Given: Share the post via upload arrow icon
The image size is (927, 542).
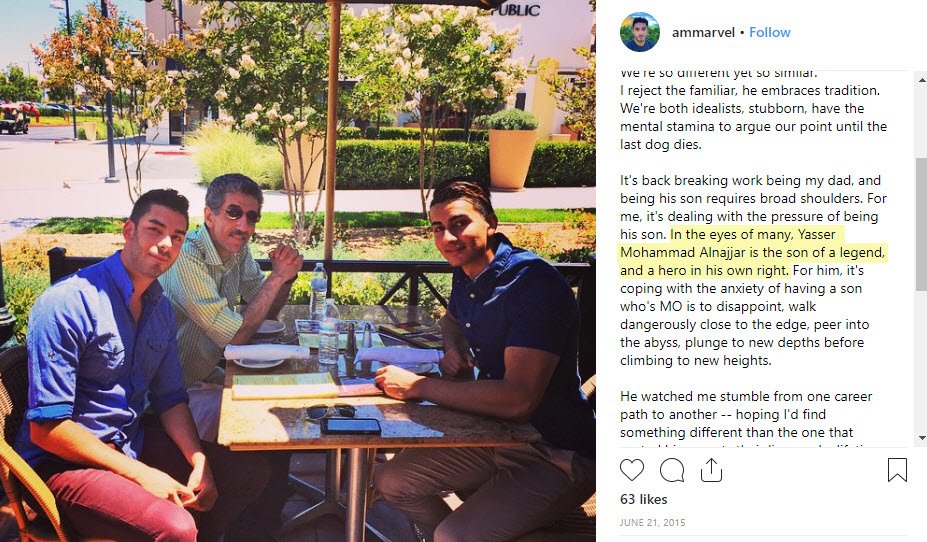Looking at the screenshot, I should click(711, 470).
